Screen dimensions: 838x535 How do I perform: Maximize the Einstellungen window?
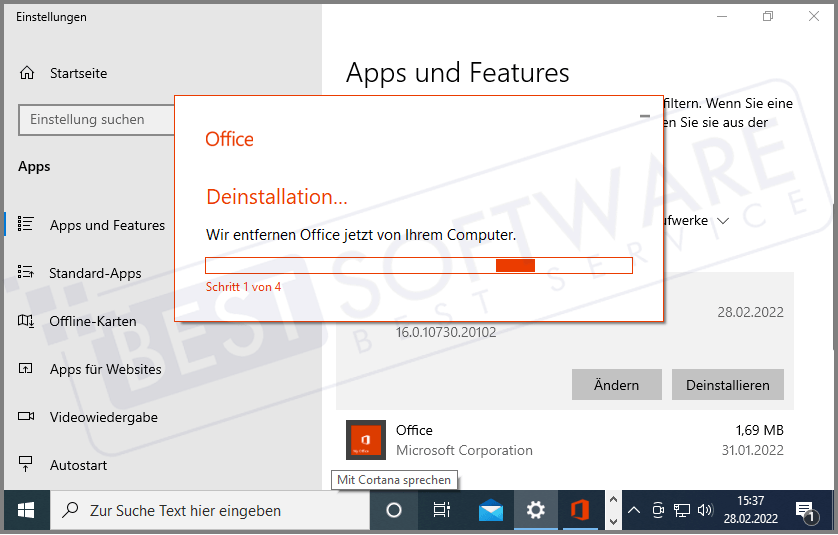[767, 17]
